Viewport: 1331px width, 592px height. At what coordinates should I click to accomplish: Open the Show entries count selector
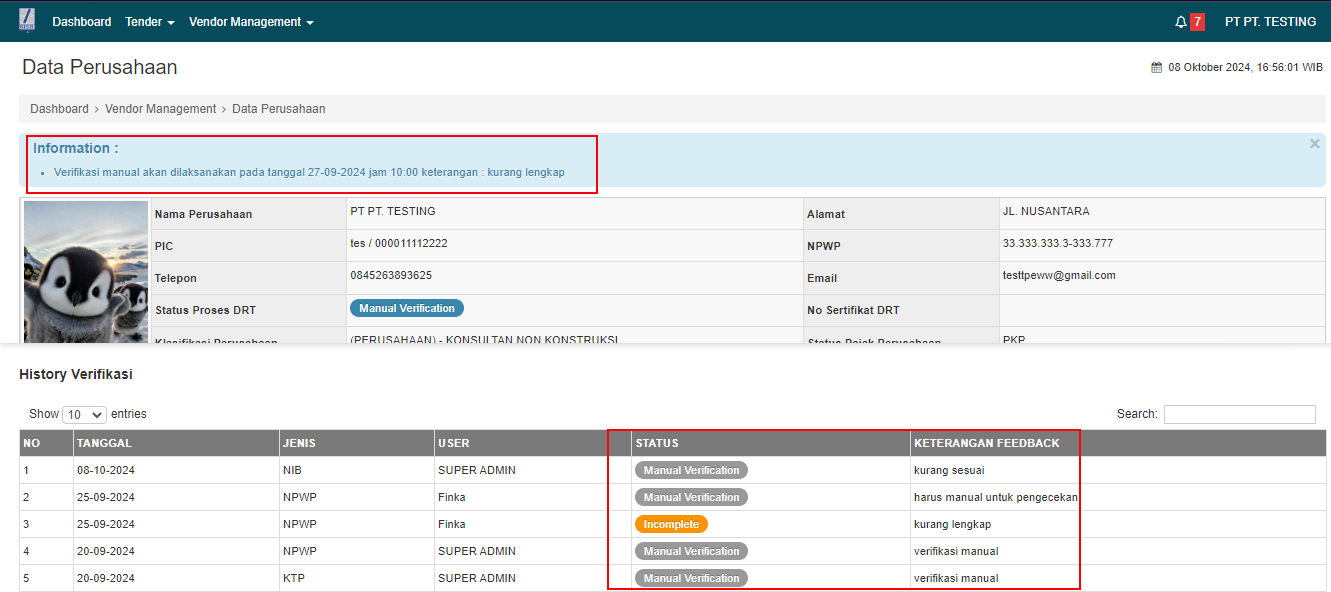[x=84, y=414]
